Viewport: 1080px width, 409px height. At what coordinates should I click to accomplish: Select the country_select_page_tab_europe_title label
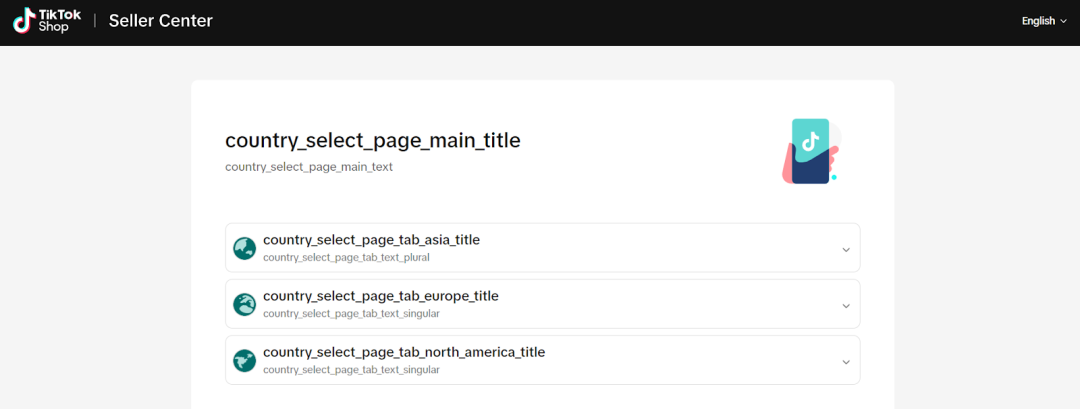pos(380,296)
